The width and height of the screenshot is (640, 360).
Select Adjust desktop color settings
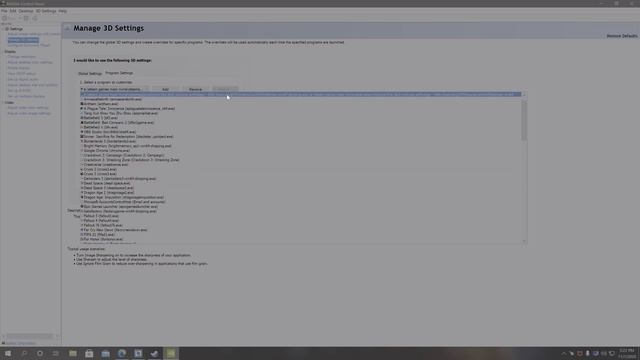30,62
